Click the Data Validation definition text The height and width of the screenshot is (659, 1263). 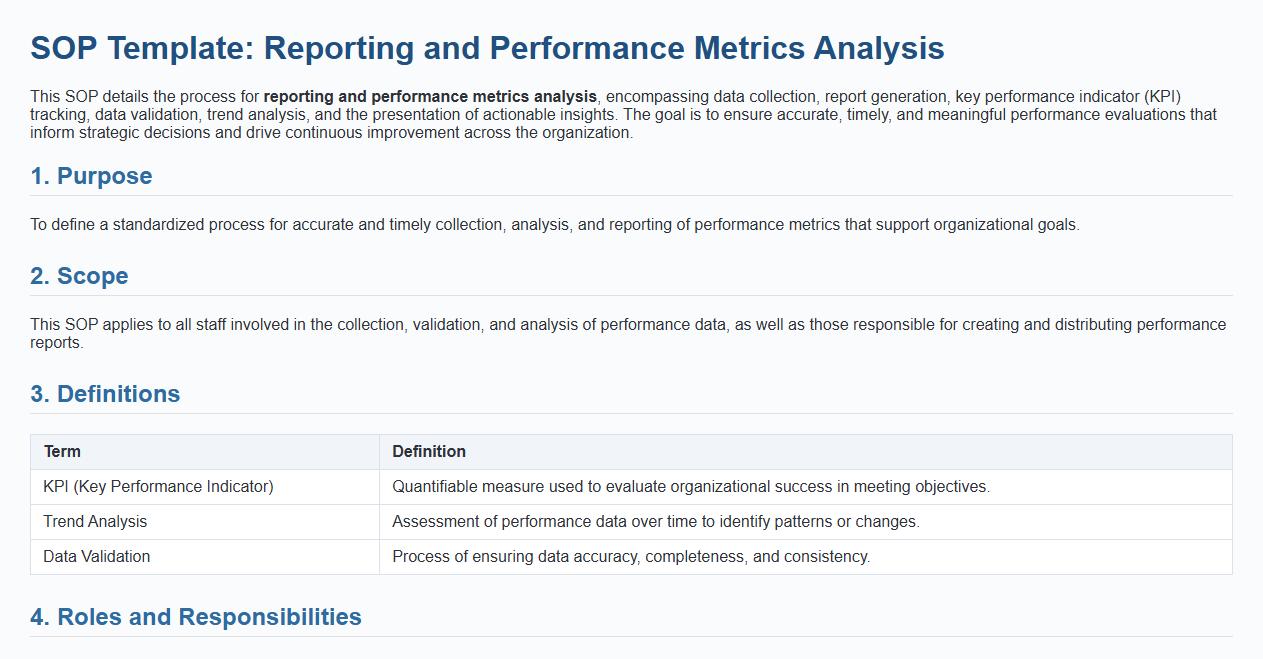631,557
